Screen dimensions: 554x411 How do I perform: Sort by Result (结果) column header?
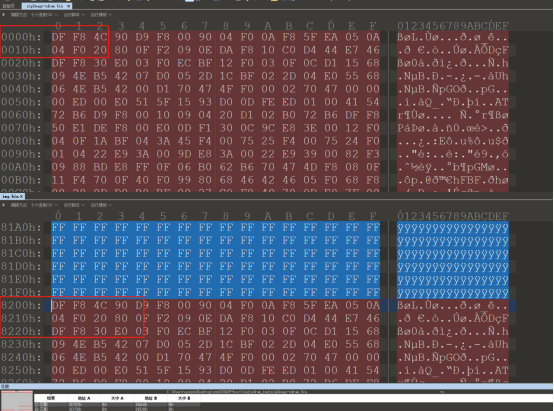pyautogui.click(x=51, y=398)
